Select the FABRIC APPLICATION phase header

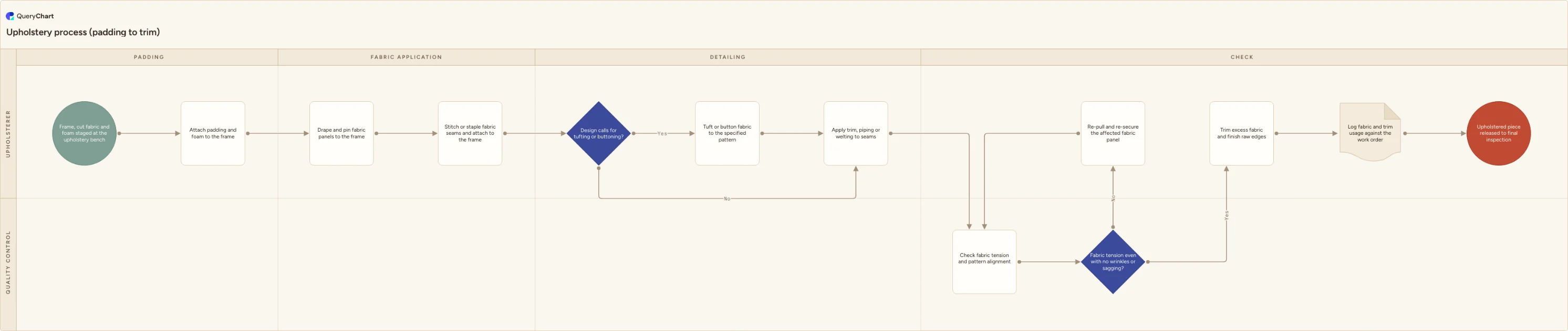tap(407, 57)
